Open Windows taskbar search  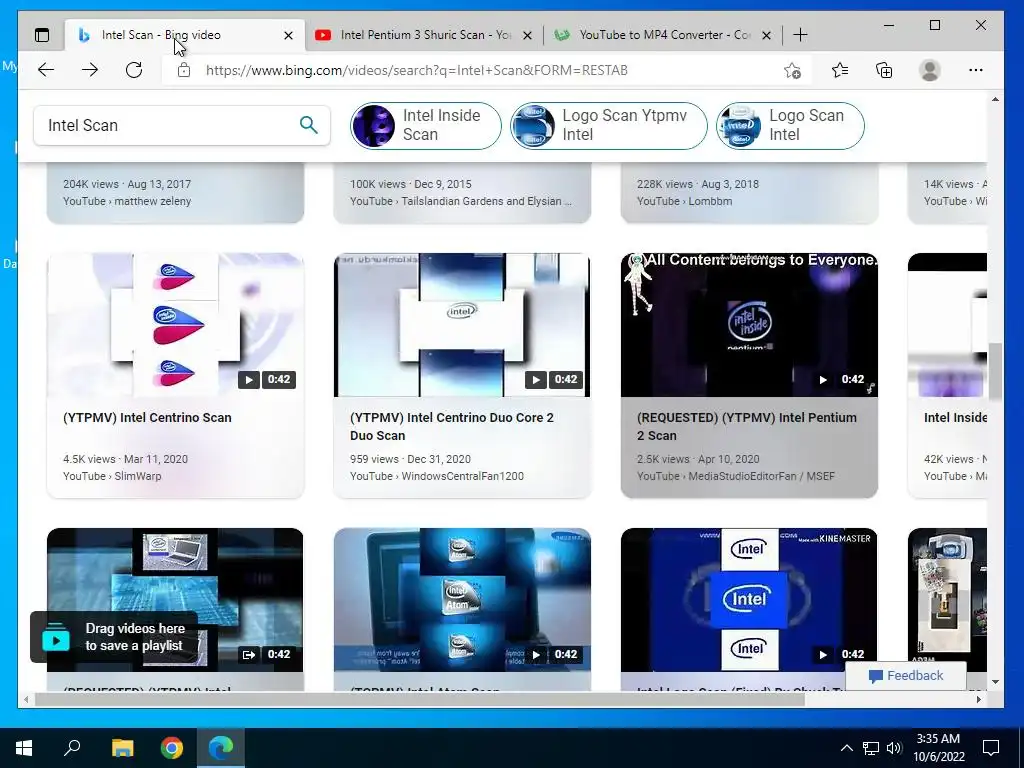click(72, 748)
